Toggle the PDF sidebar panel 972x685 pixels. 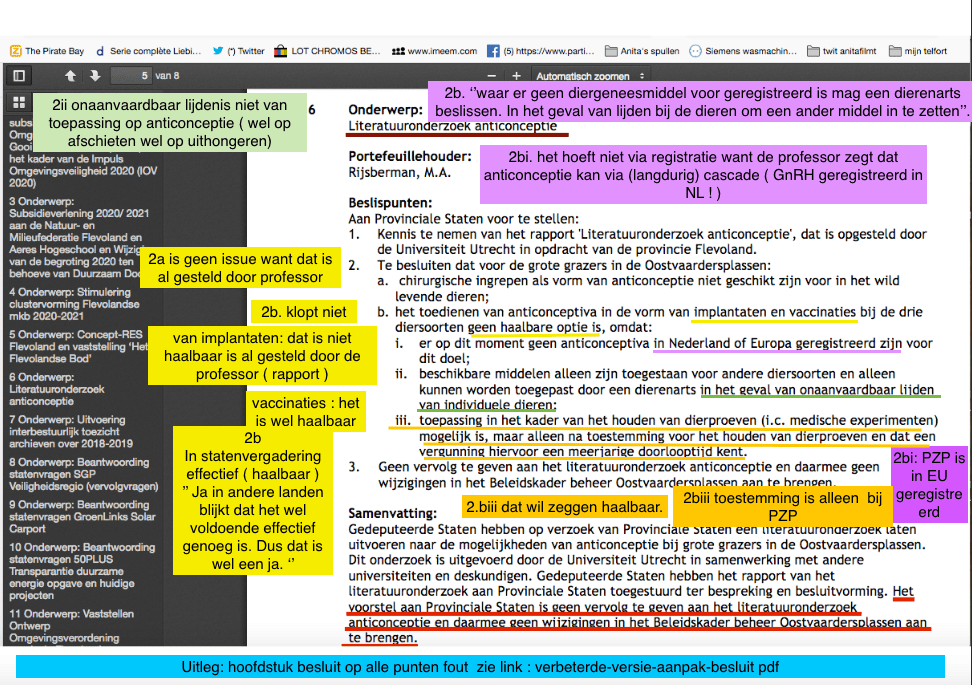(18, 75)
